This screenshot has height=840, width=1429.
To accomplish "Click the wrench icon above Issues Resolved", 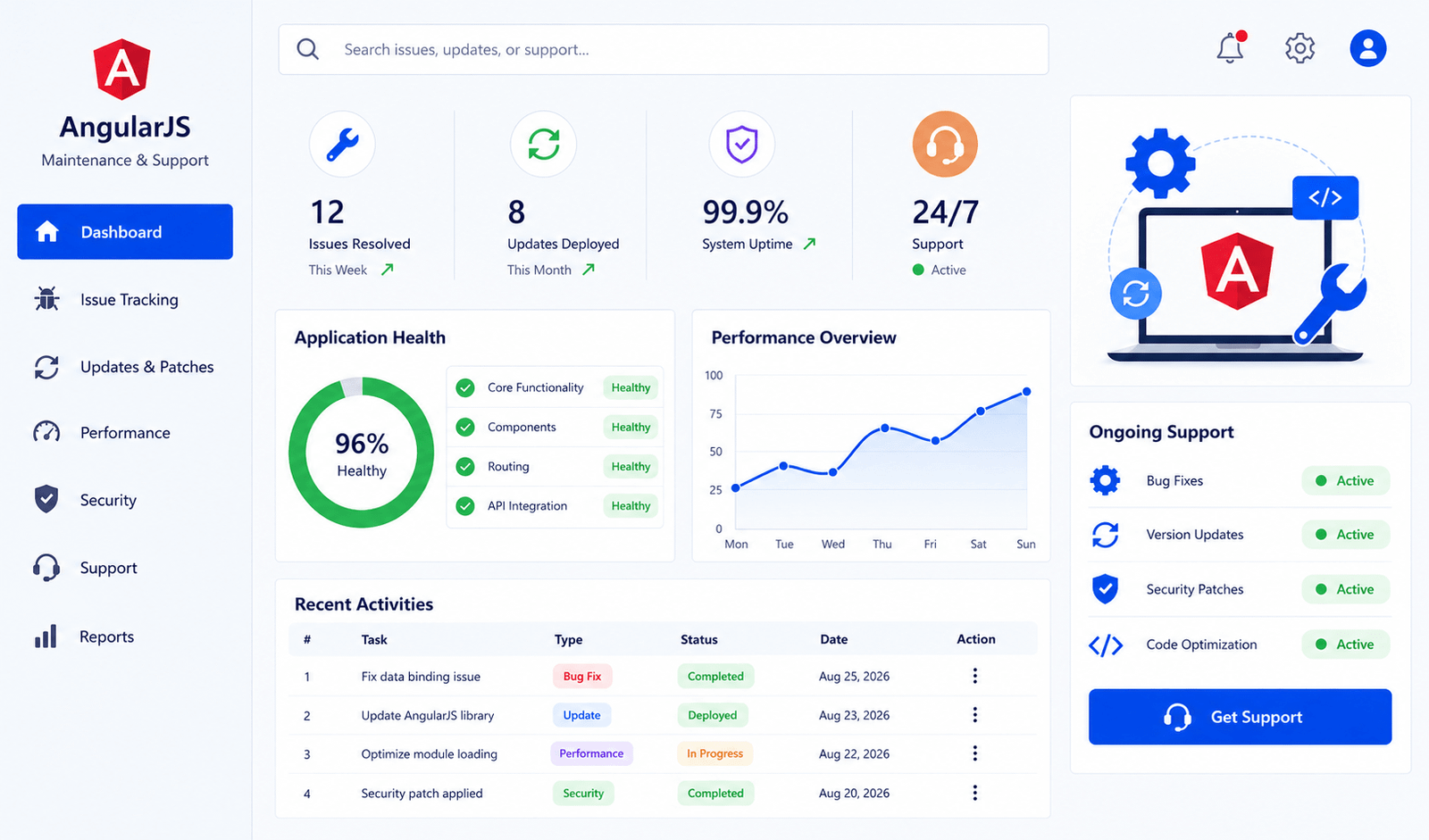I will pos(342,144).
